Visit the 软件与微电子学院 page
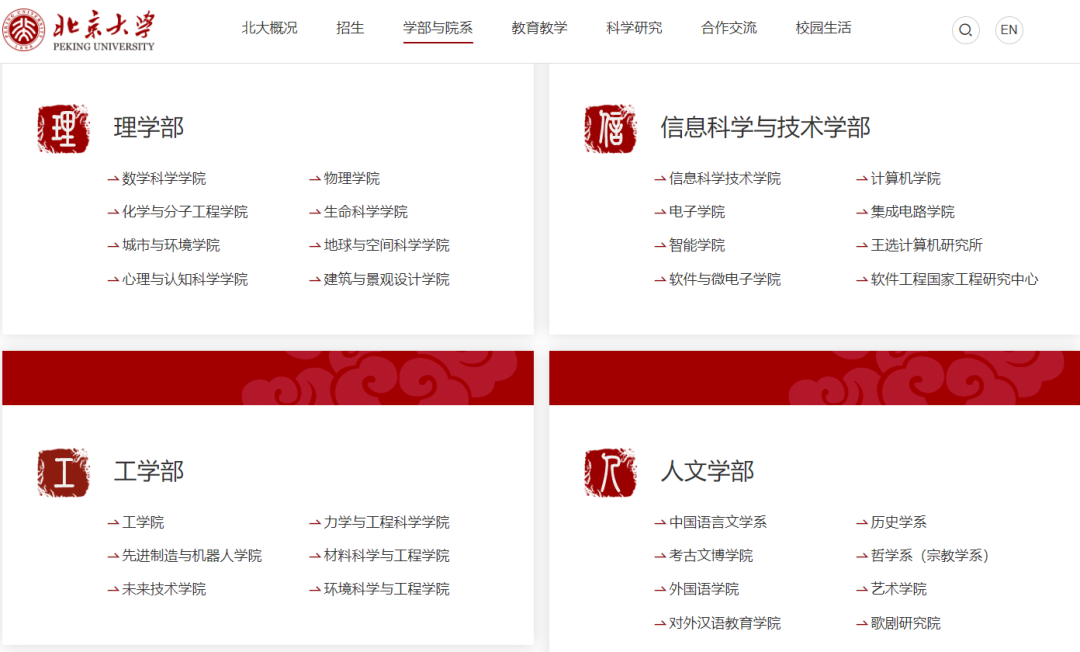 tap(728, 278)
